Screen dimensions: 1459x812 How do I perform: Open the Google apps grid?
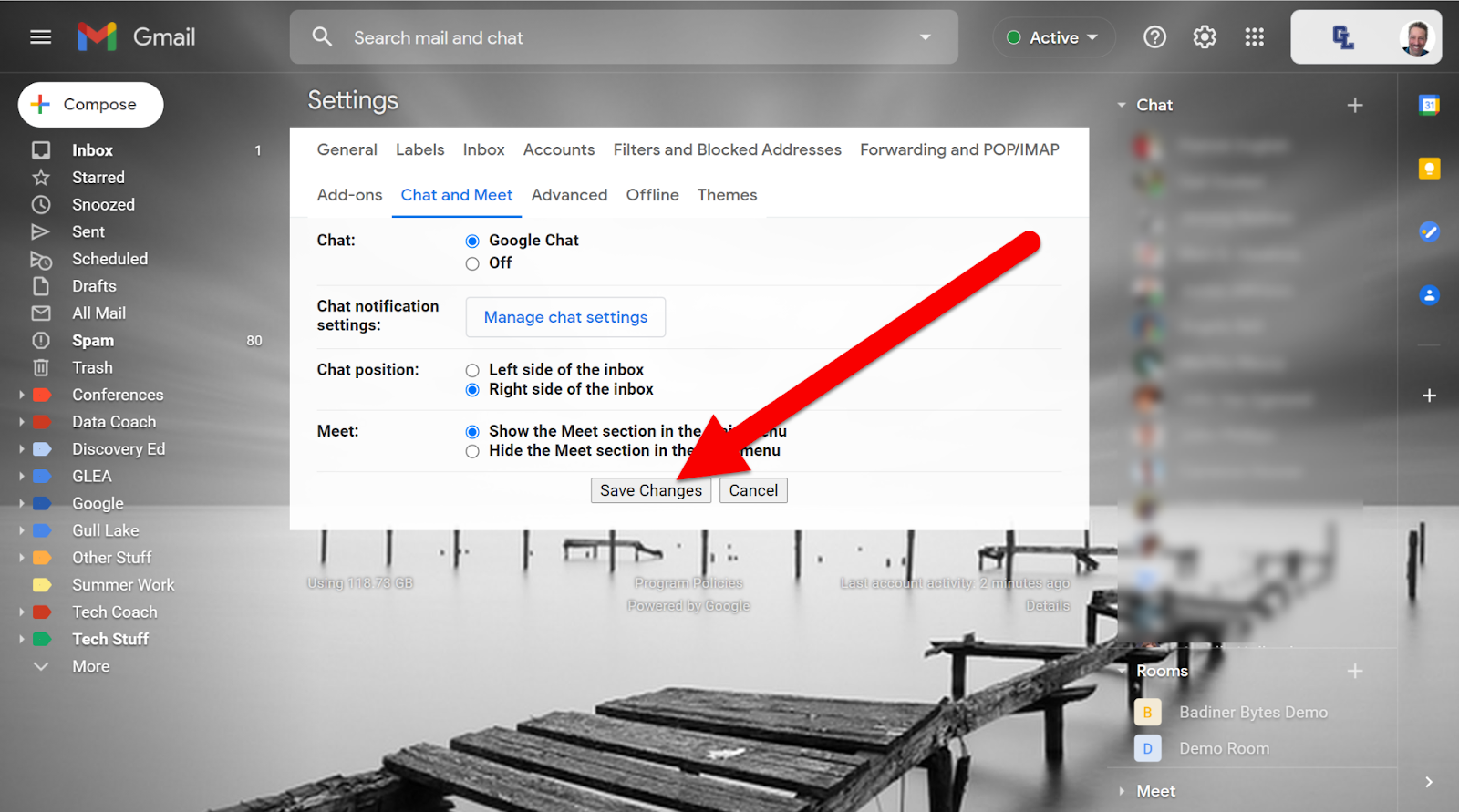(1255, 37)
